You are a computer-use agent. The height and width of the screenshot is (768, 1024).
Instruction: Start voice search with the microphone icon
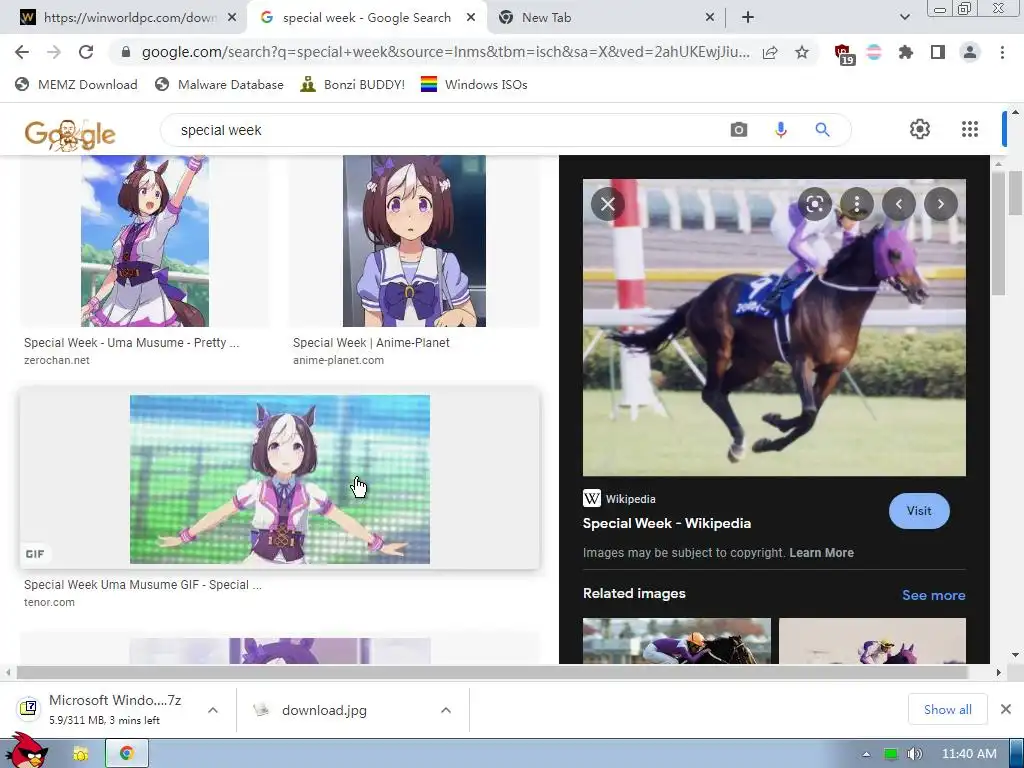pyautogui.click(x=780, y=130)
